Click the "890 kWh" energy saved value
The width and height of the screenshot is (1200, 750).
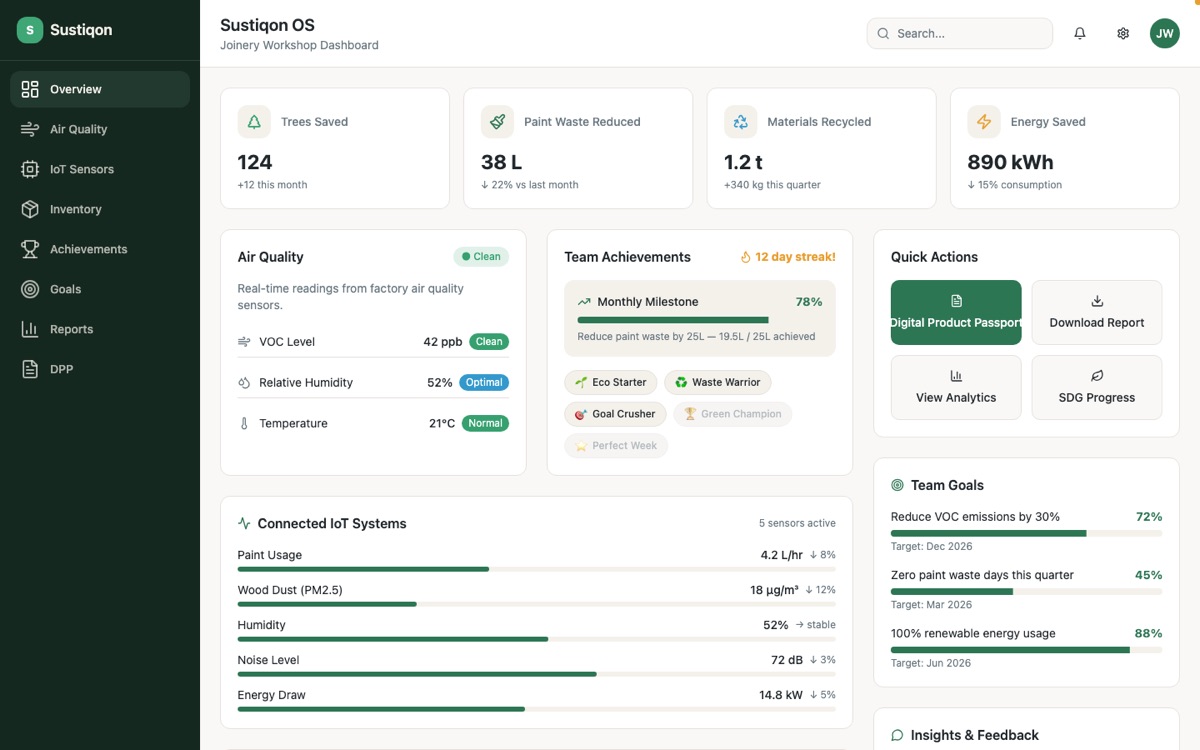(1010, 162)
